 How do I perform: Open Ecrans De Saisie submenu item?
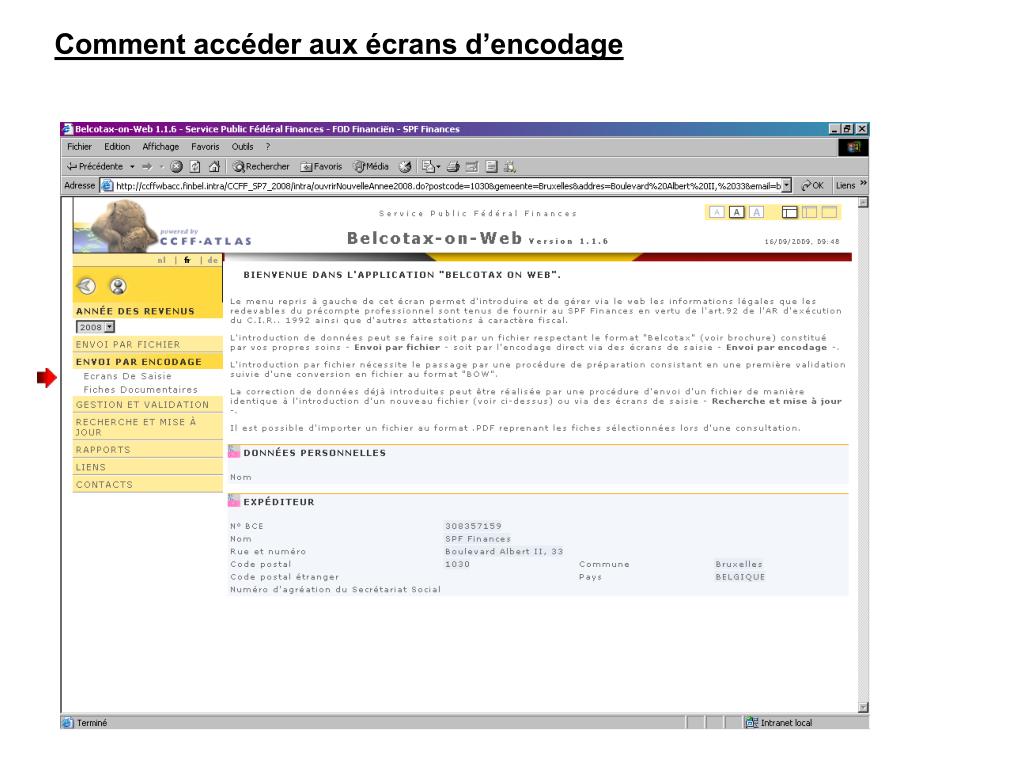pyautogui.click(x=127, y=376)
